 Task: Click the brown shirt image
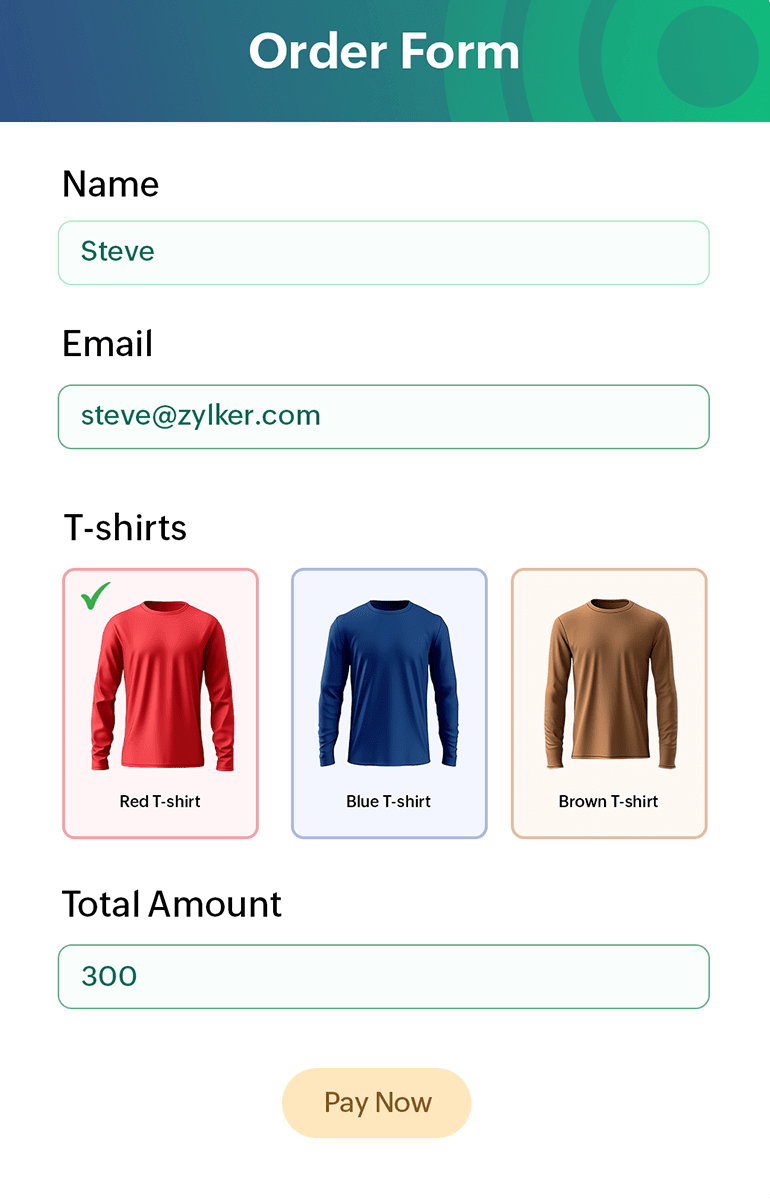(609, 683)
